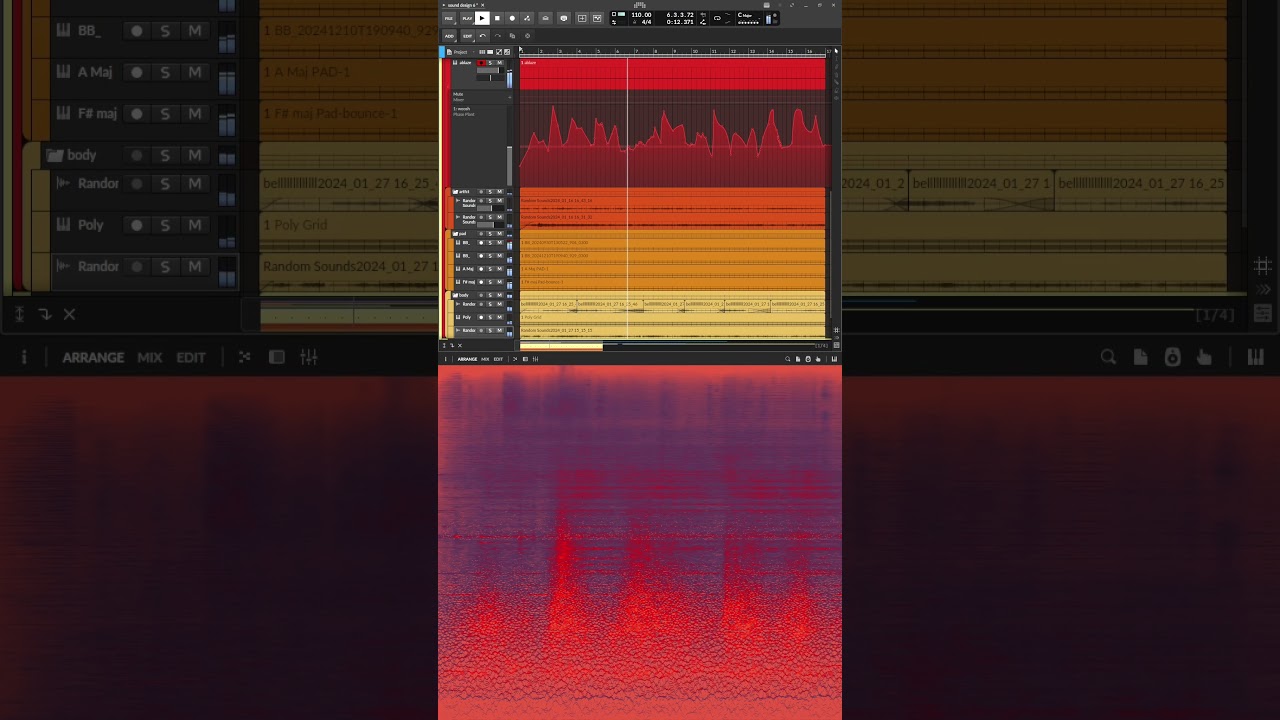
Task: Click the X icon below the track list
Action: coord(460,346)
